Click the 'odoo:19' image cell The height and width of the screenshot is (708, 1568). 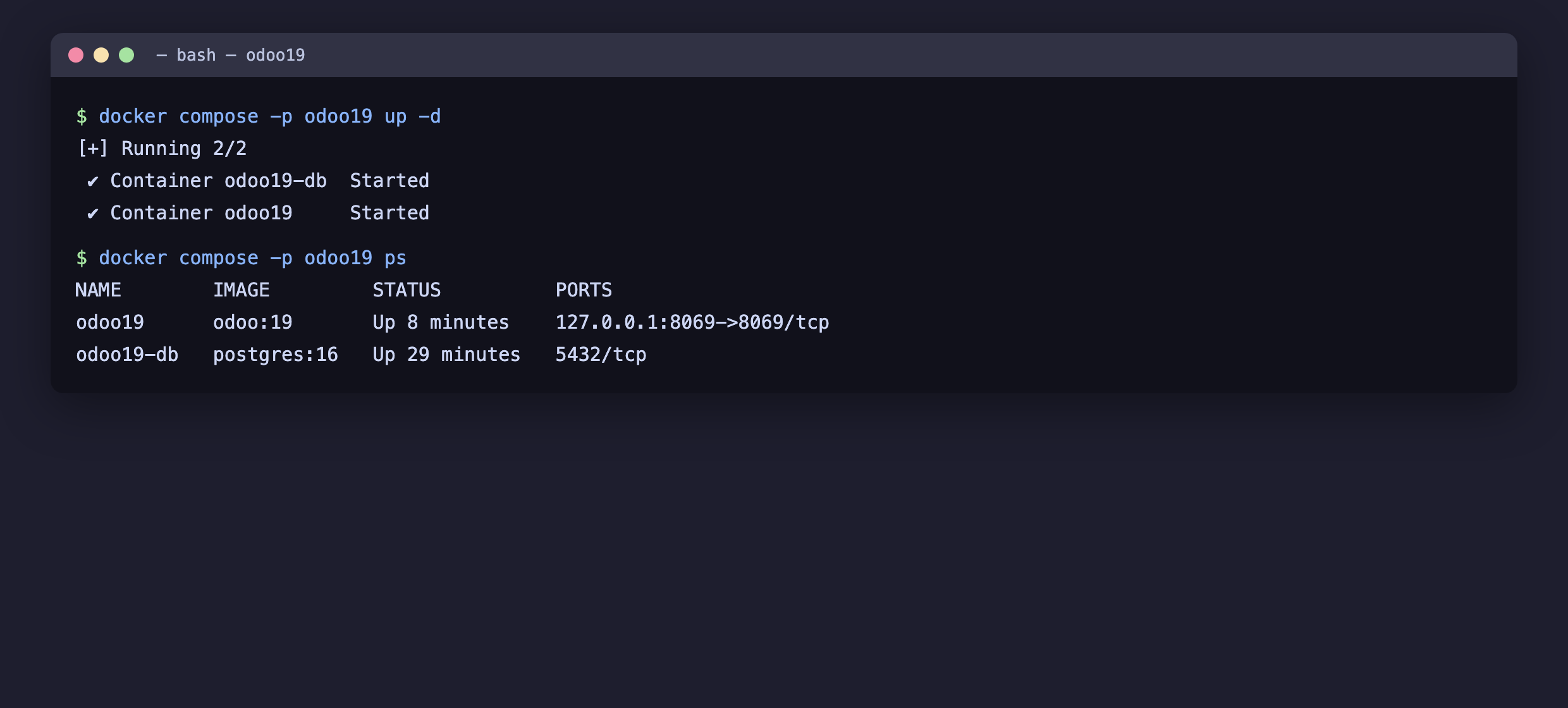(253, 322)
